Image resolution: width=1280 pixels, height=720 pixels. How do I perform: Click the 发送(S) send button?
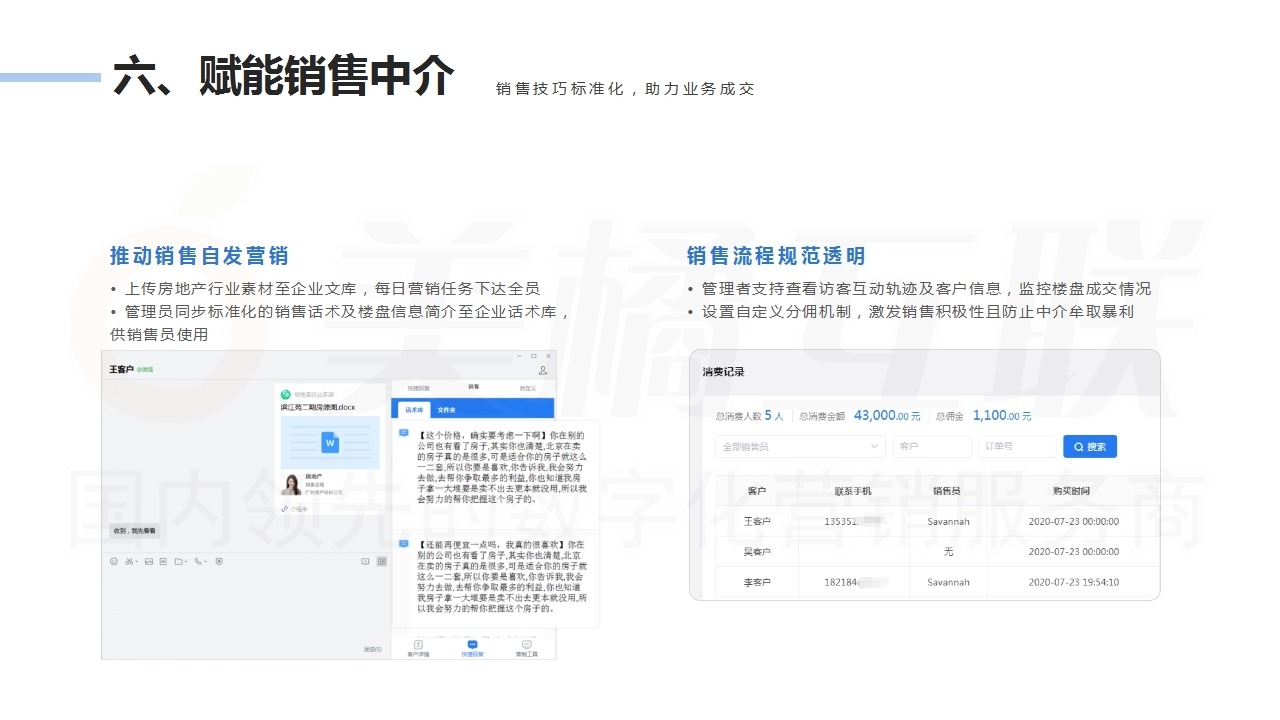[x=372, y=649]
